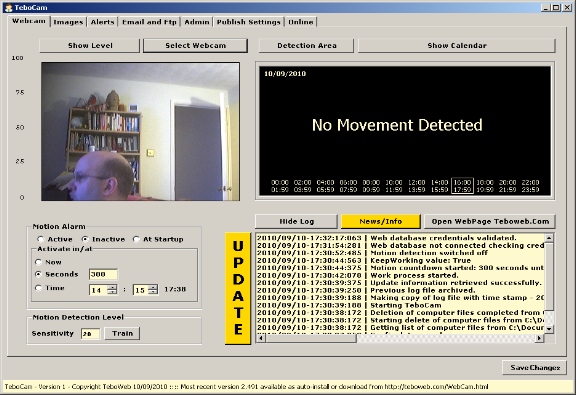Click the vertical yellow UPDATE button

[x=238, y=288]
